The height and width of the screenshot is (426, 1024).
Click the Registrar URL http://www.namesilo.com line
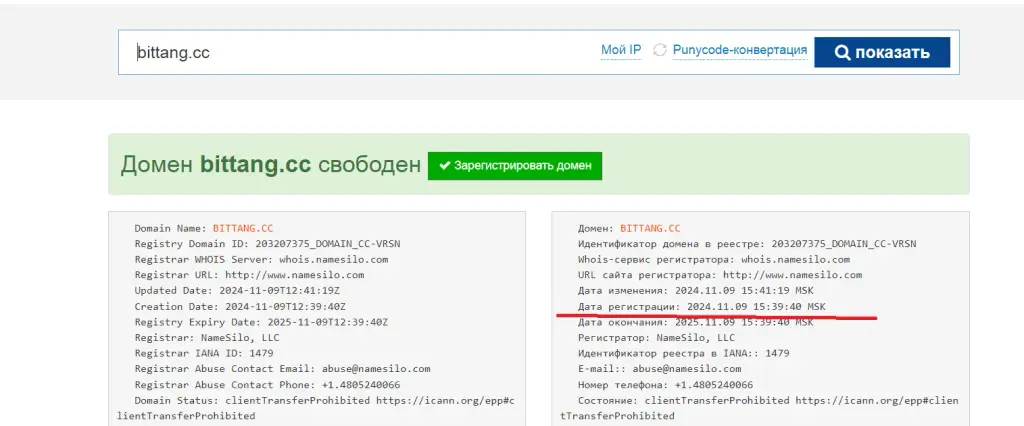[249, 275]
